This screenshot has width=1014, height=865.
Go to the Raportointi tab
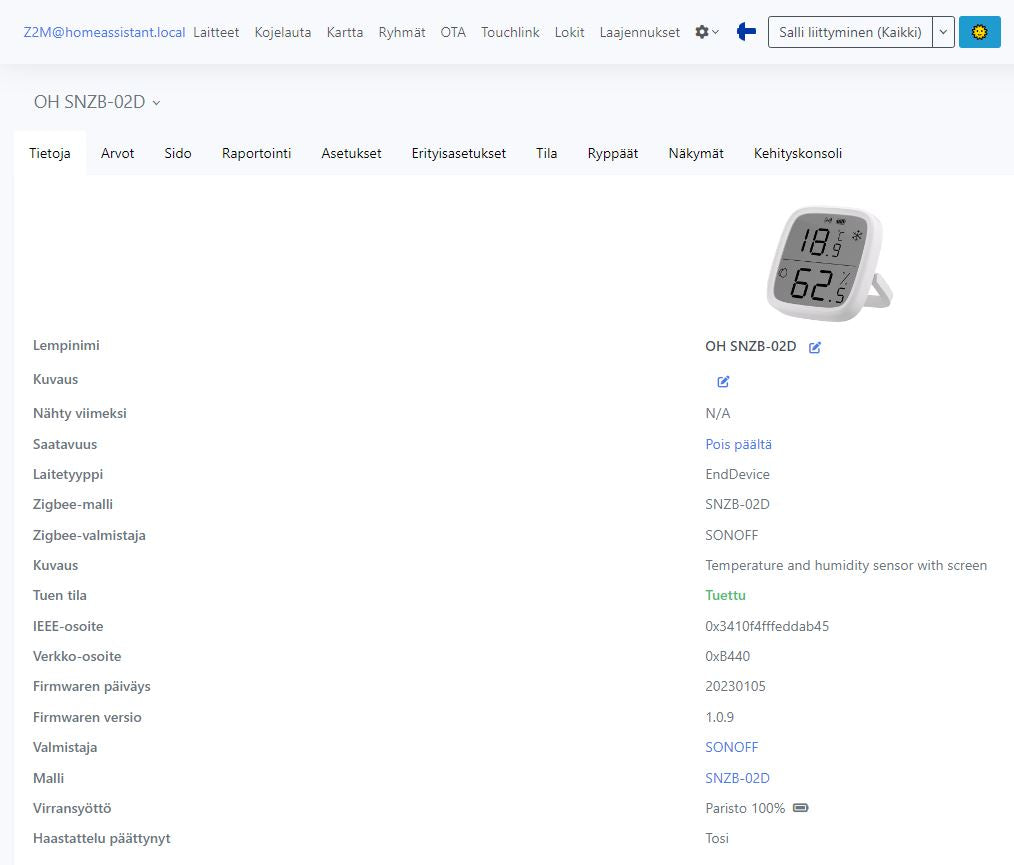pyautogui.click(x=256, y=153)
